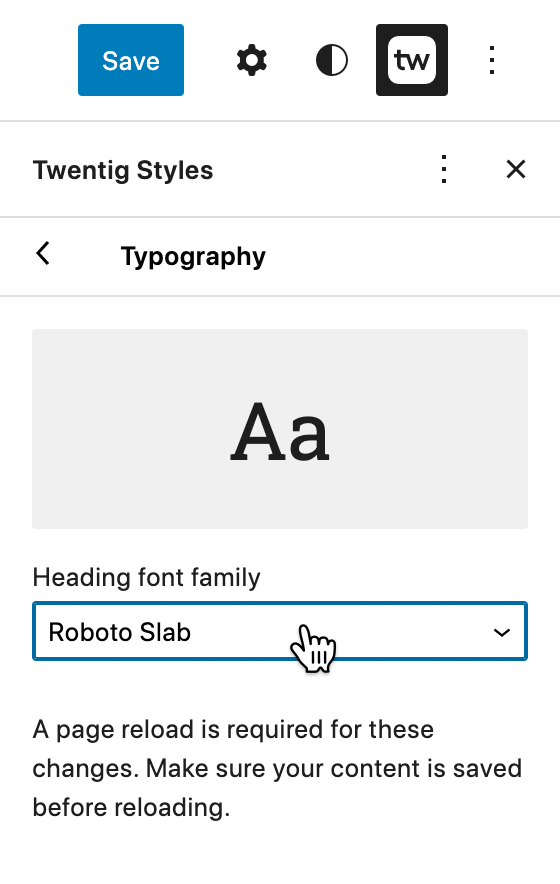Click the 'before reloading.' line of the notice
Image resolution: width=560 pixels, height=884 pixels.
tap(131, 807)
